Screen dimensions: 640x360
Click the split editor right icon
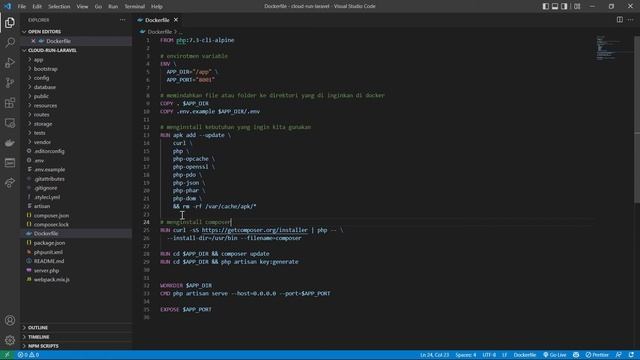[x=620, y=20]
